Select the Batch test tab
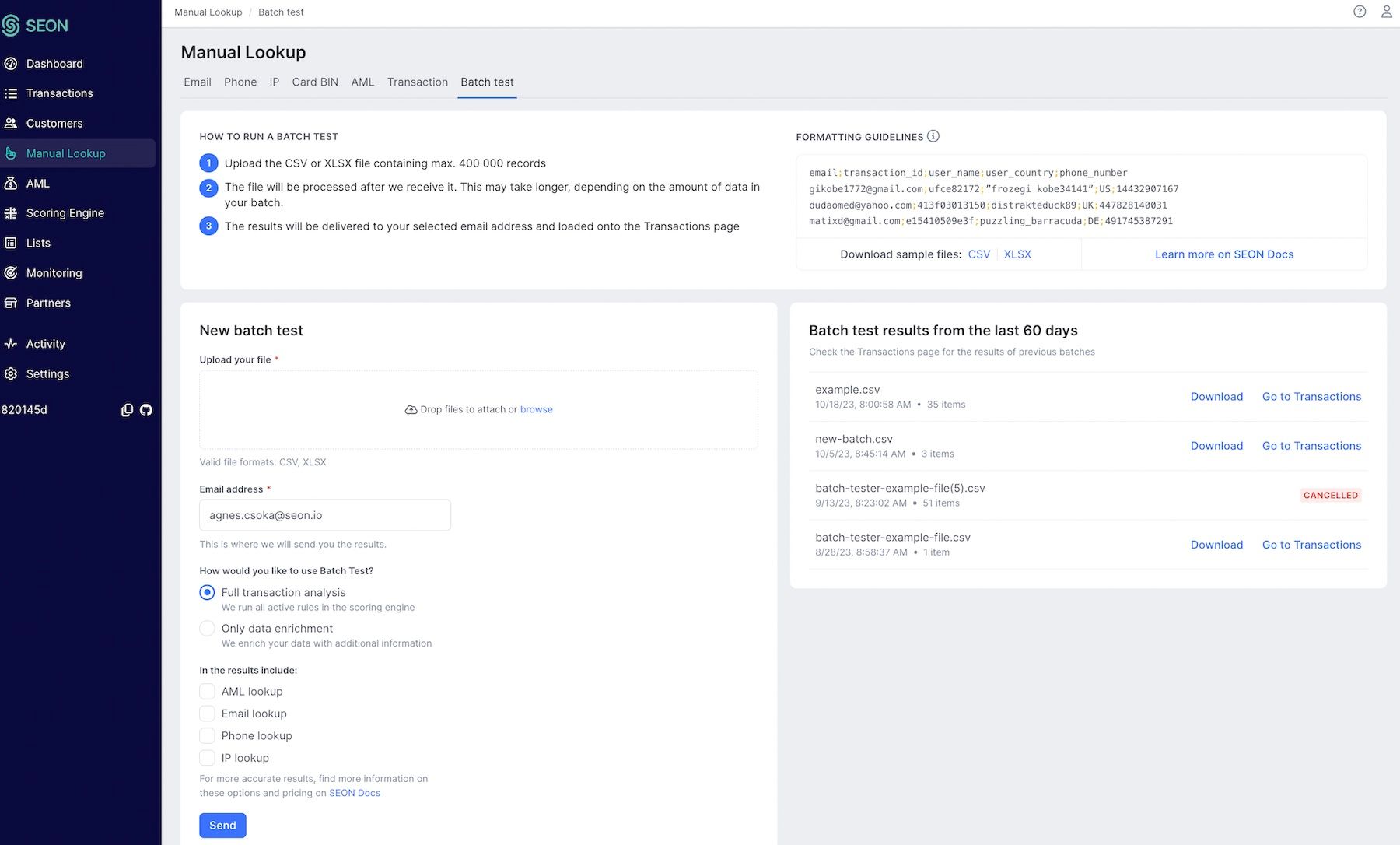This screenshot has width=1400, height=845. point(487,82)
